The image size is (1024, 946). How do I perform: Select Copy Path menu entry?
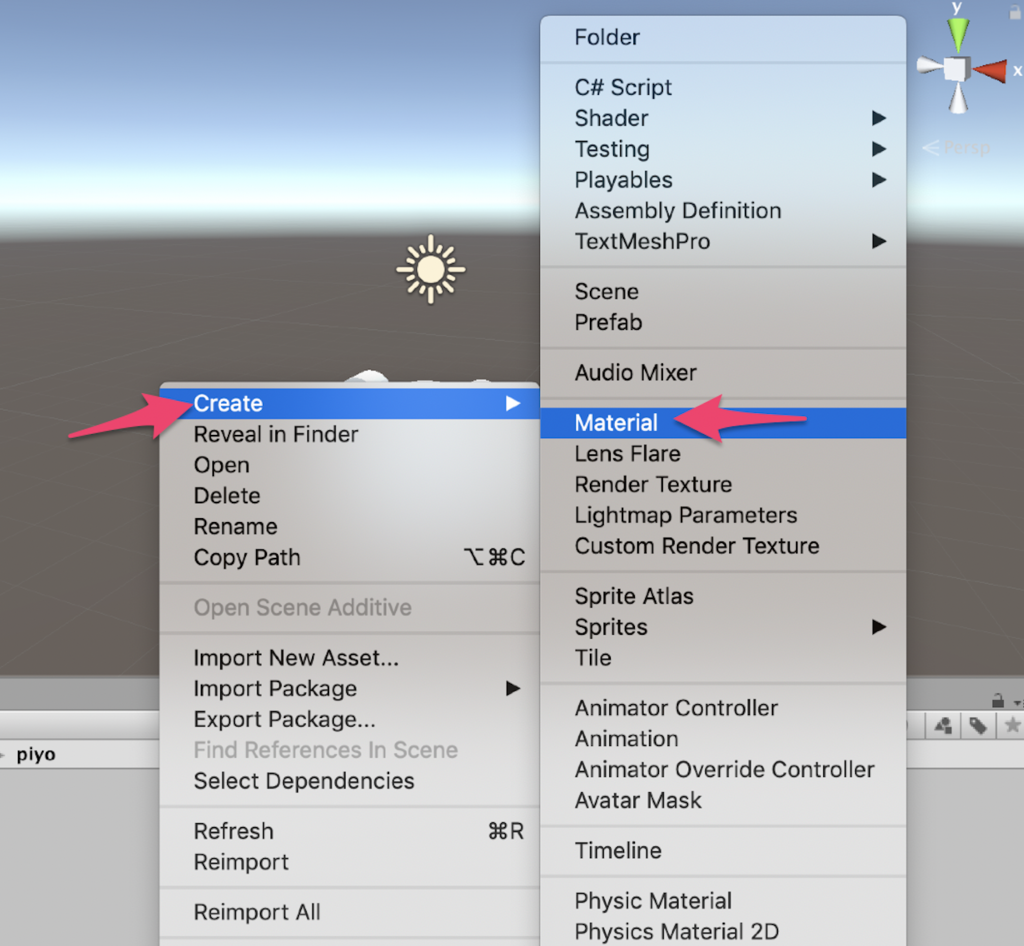pos(349,558)
